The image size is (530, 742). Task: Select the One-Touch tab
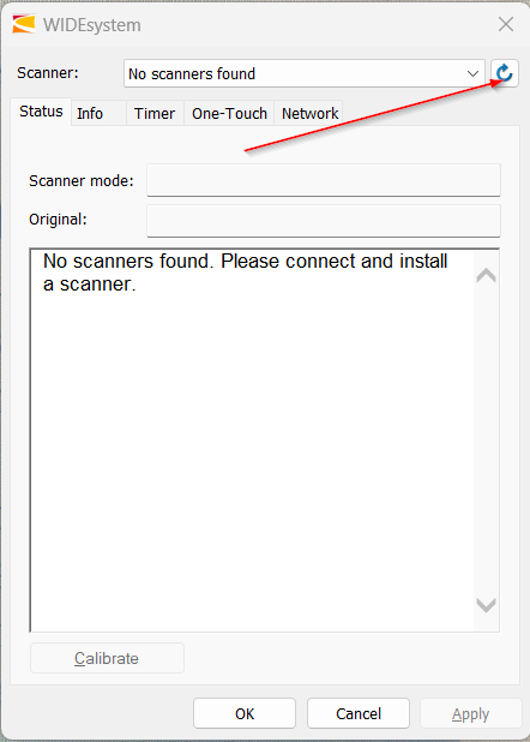pyautogui.click(x=229, y=114)
